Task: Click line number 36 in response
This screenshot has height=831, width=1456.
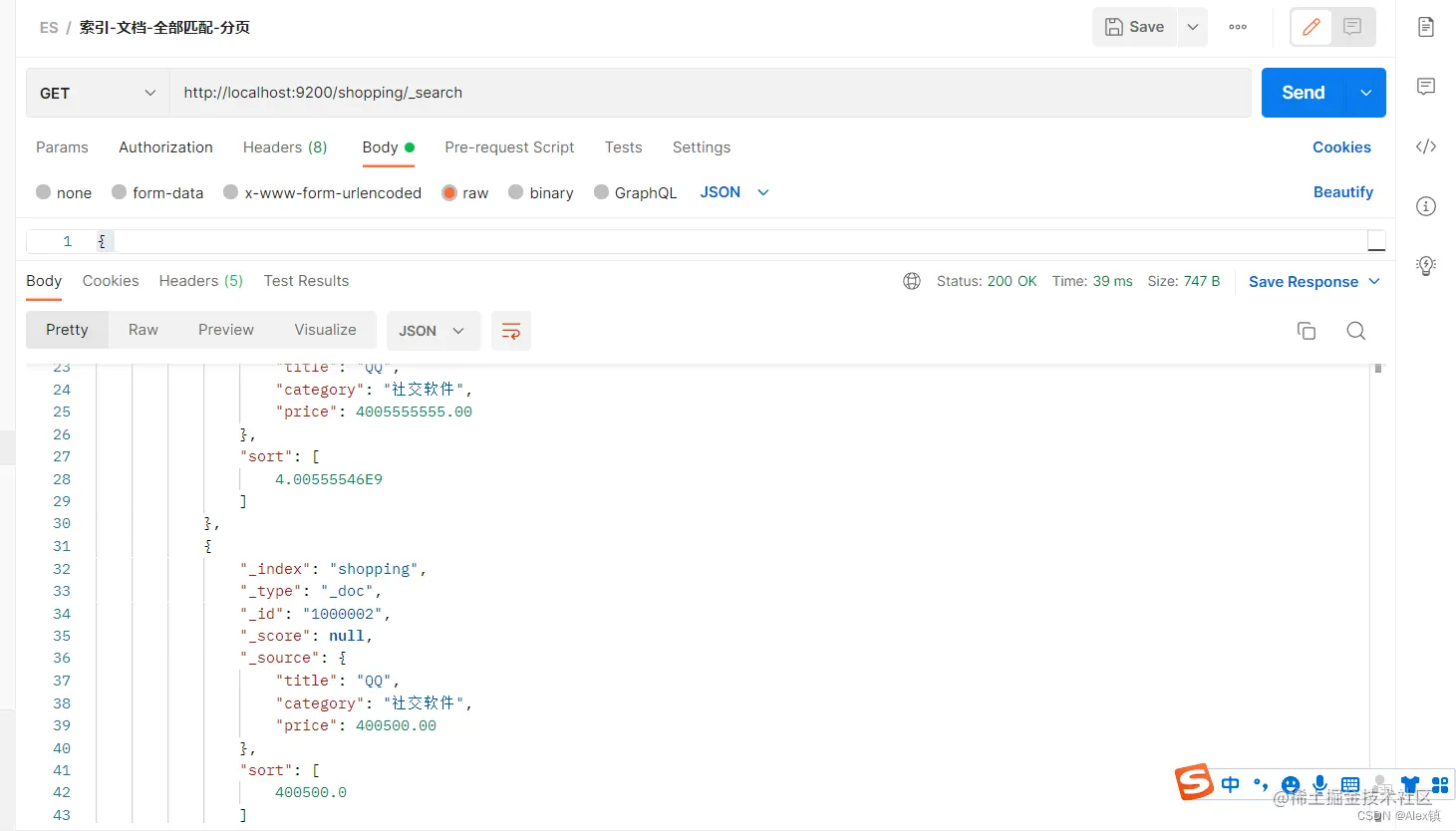Action: [x=62, y=658]
